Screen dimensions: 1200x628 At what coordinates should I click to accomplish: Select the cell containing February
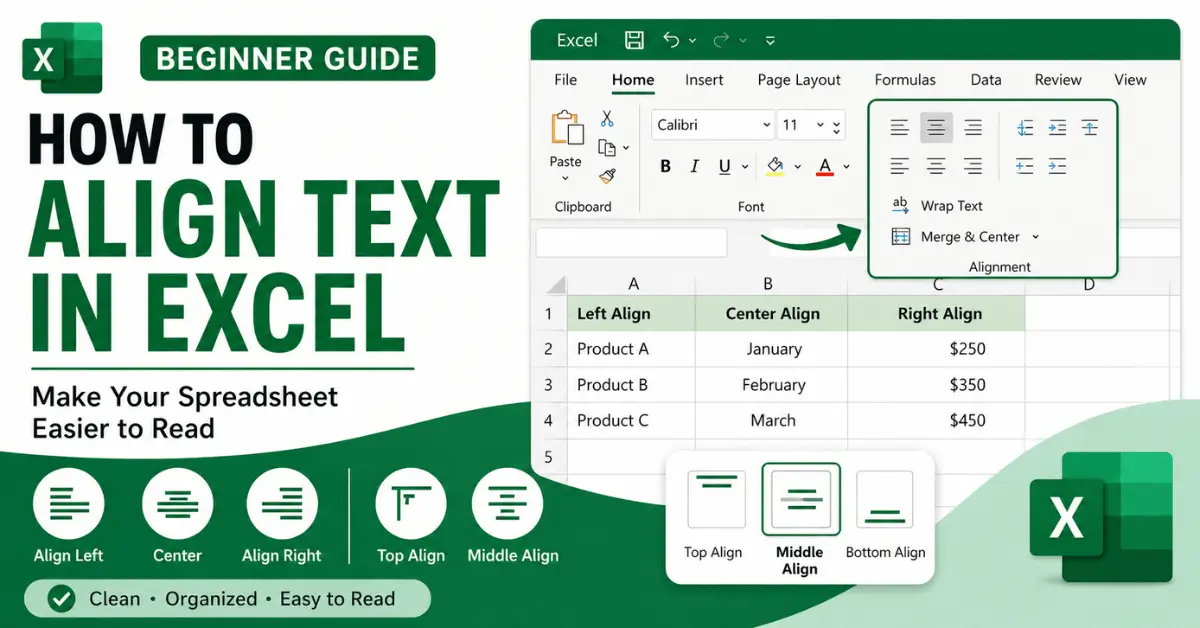[771, 385]
